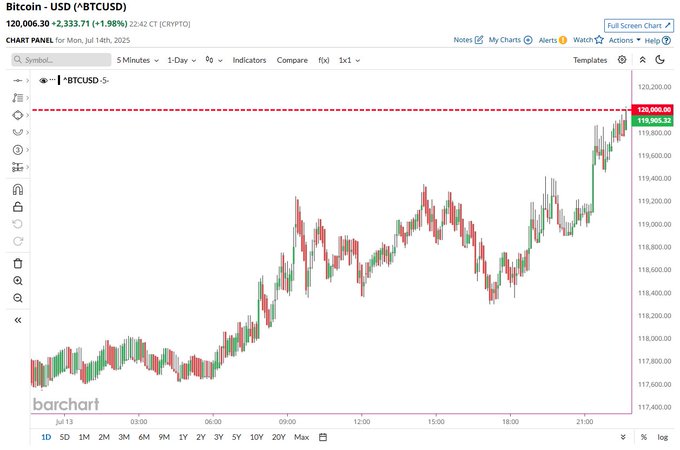This screenshot has width=680, height=450.
Task: Enable the magnet snap tool
Action: pyautogui.click(x=18, y=189)
